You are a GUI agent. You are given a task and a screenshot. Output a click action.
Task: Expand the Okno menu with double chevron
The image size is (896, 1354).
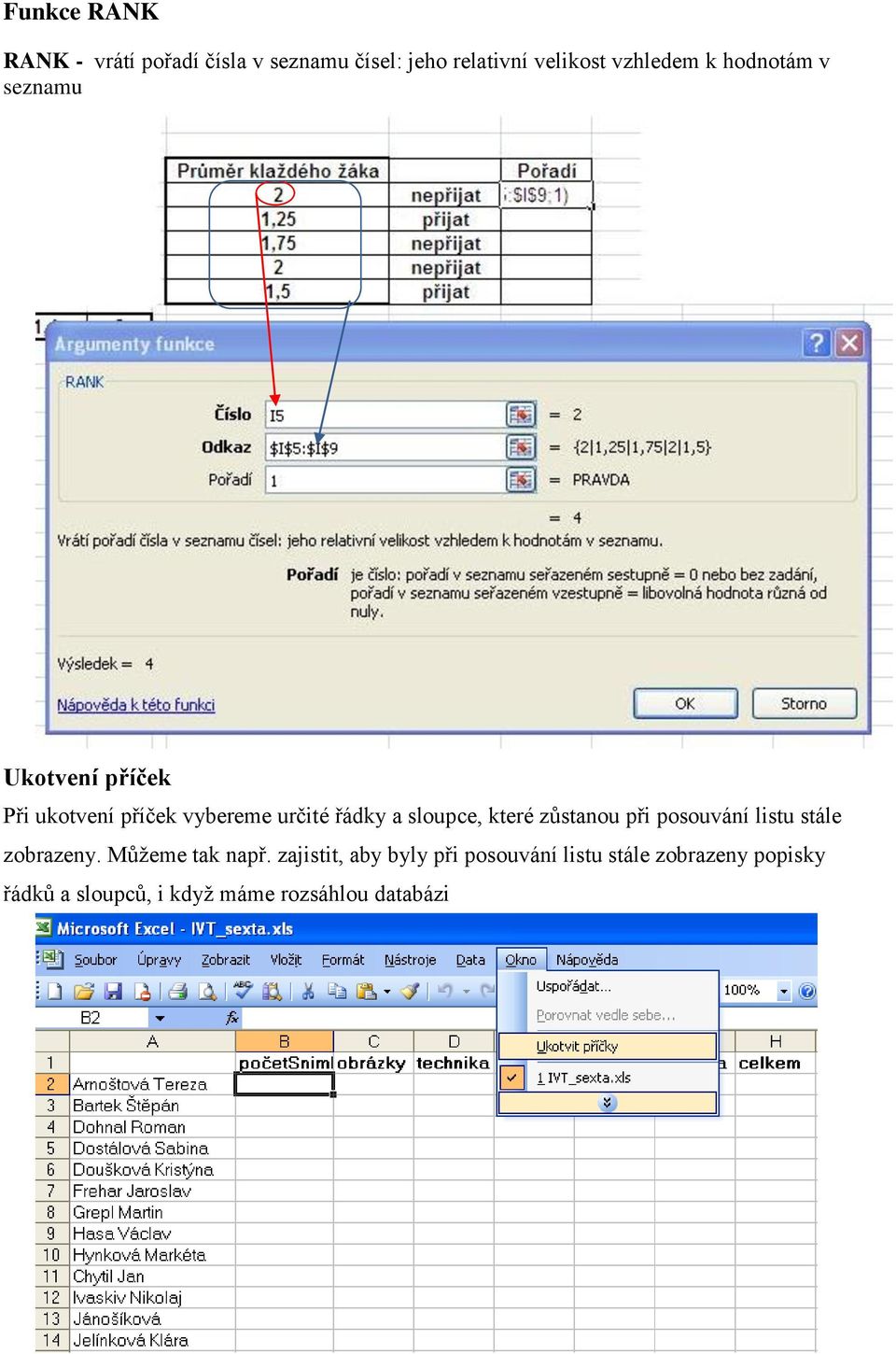pyautogui.click(x=608, y=1103)
